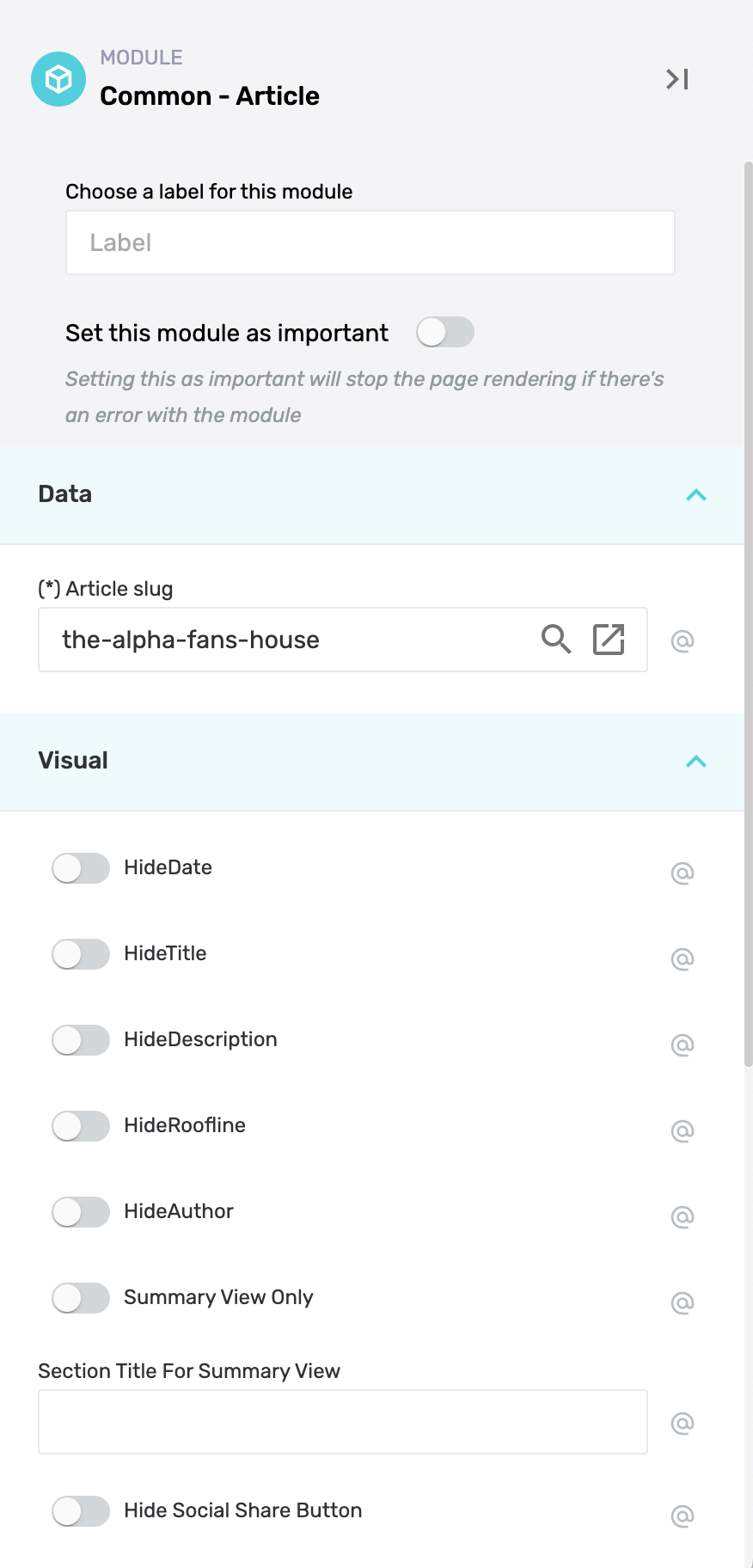
Task: Collapse the module side panel arrow icon
Action: click(x=677, y=79)
